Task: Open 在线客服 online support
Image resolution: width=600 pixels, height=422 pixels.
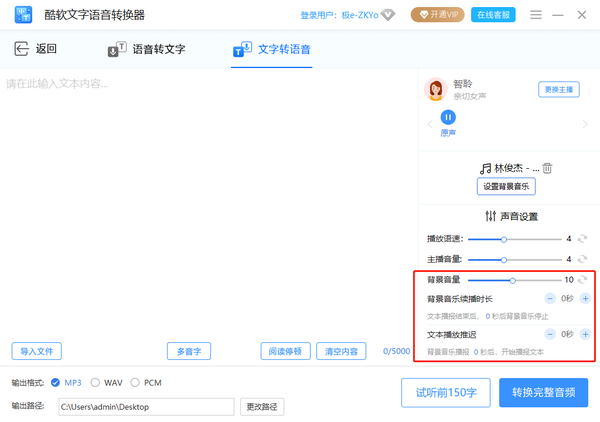Action: click(493, 15)
